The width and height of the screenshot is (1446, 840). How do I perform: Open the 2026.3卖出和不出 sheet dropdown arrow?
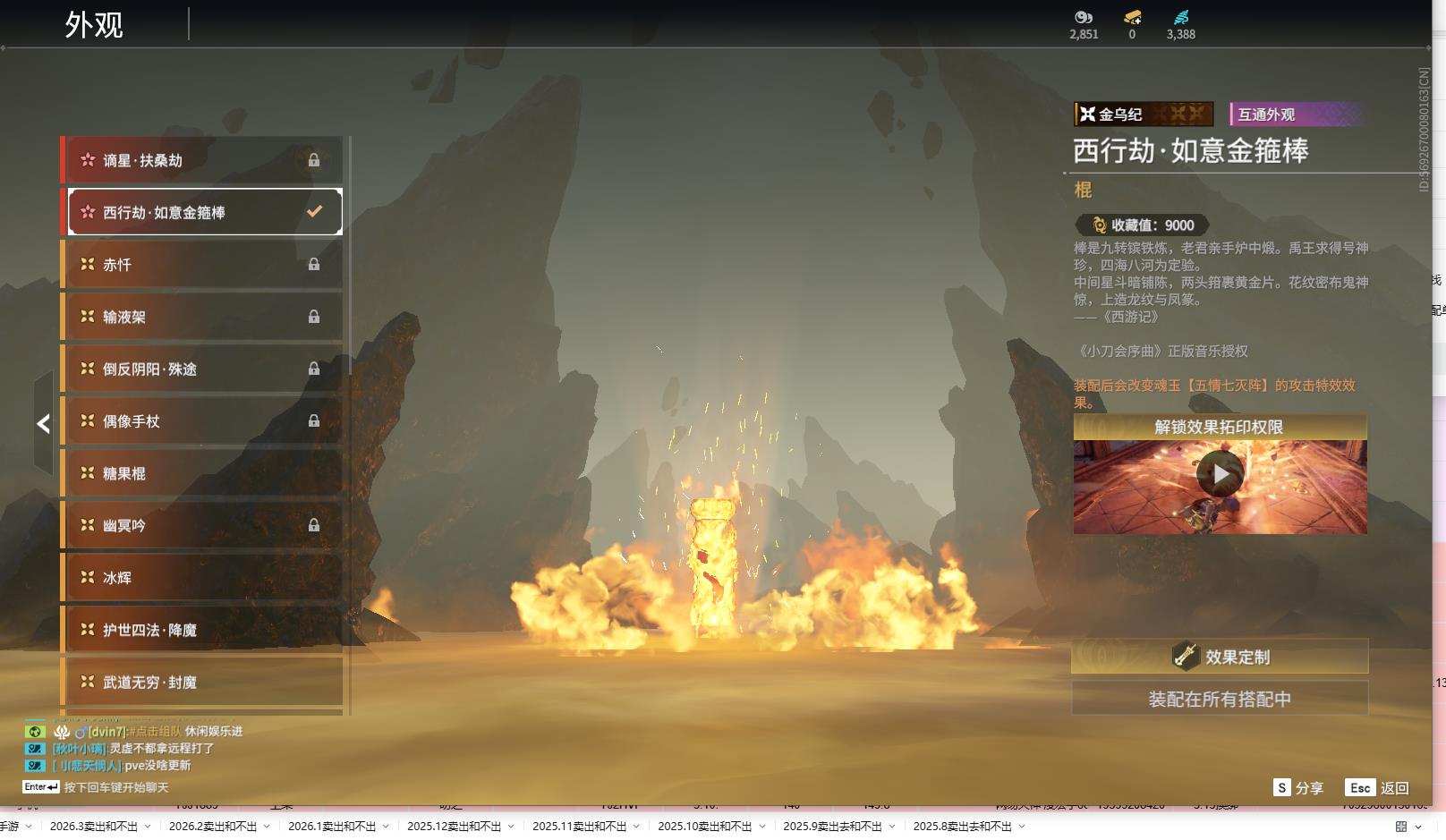coord(148,827)
